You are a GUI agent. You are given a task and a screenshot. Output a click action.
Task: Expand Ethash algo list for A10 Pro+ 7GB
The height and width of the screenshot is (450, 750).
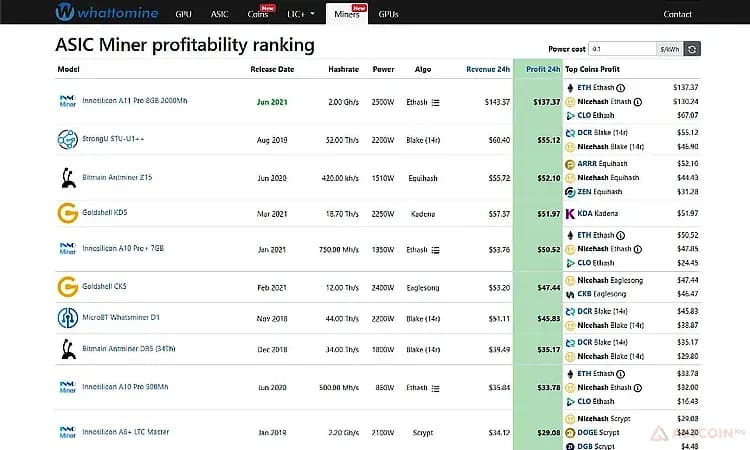pos(435,250)
